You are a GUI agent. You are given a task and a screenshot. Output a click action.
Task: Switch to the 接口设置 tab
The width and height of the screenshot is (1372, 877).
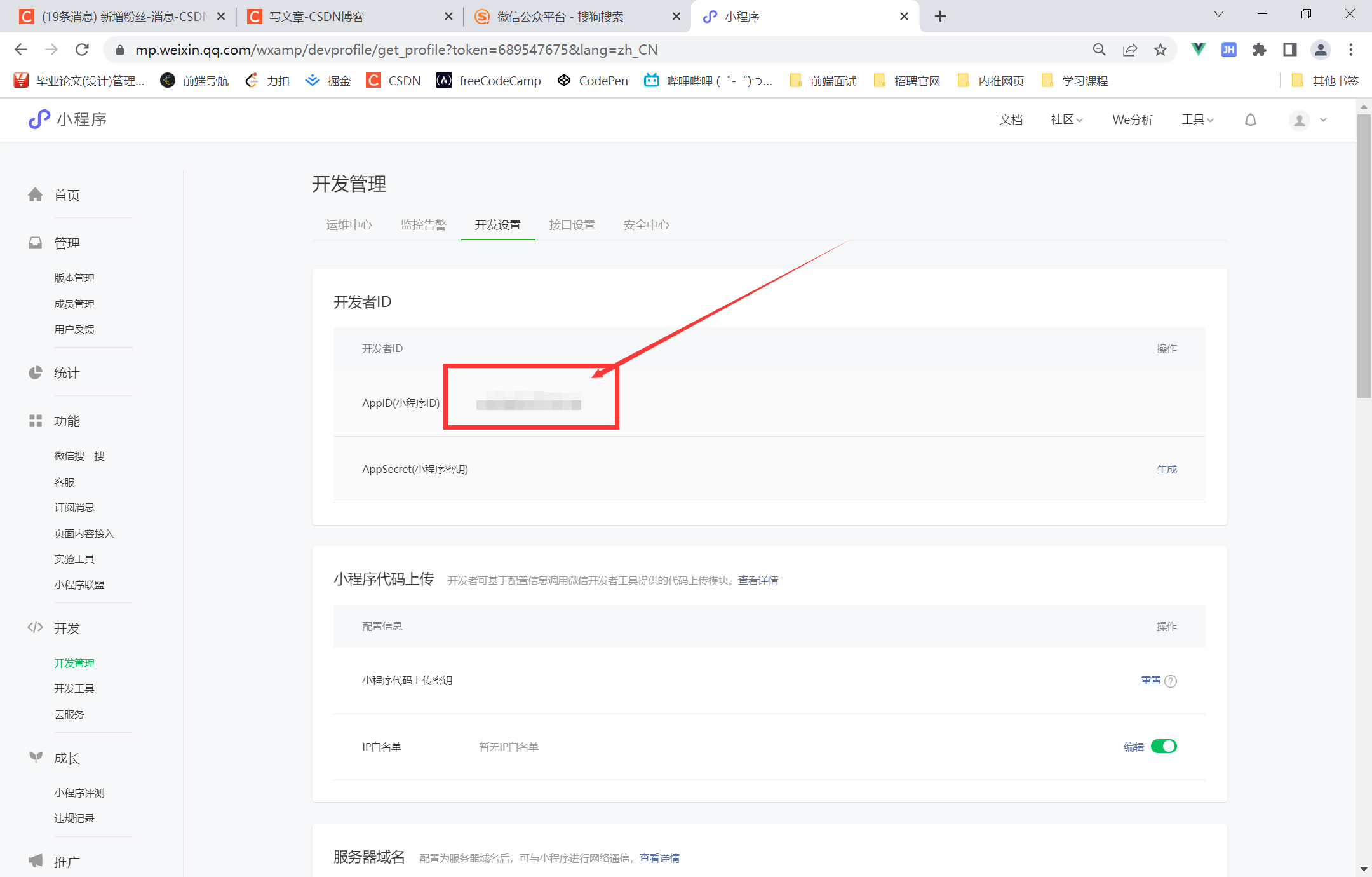click(572, 224)
